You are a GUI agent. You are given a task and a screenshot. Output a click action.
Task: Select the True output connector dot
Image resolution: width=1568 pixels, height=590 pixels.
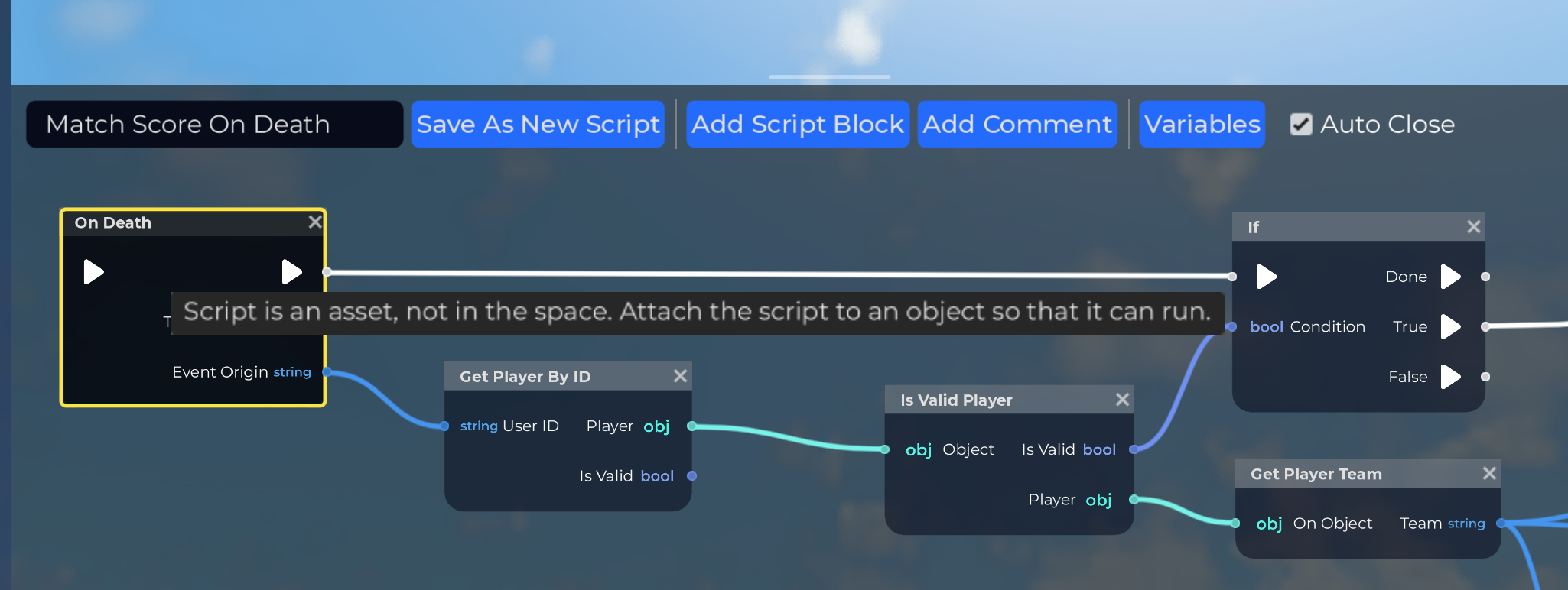[1485, 326]
